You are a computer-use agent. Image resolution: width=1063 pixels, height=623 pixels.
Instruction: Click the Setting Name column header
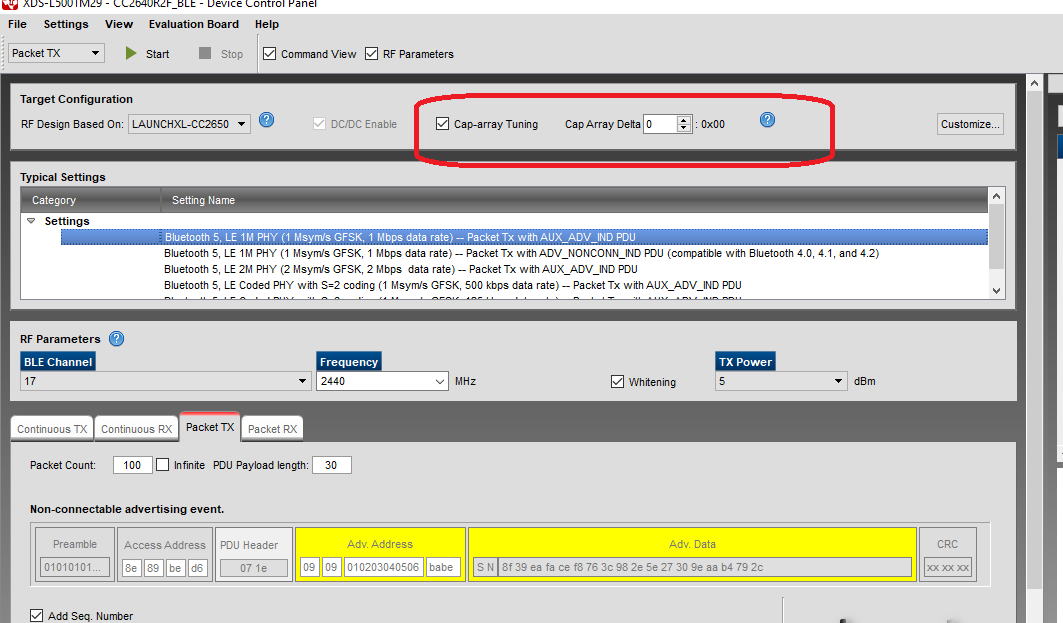574,200
